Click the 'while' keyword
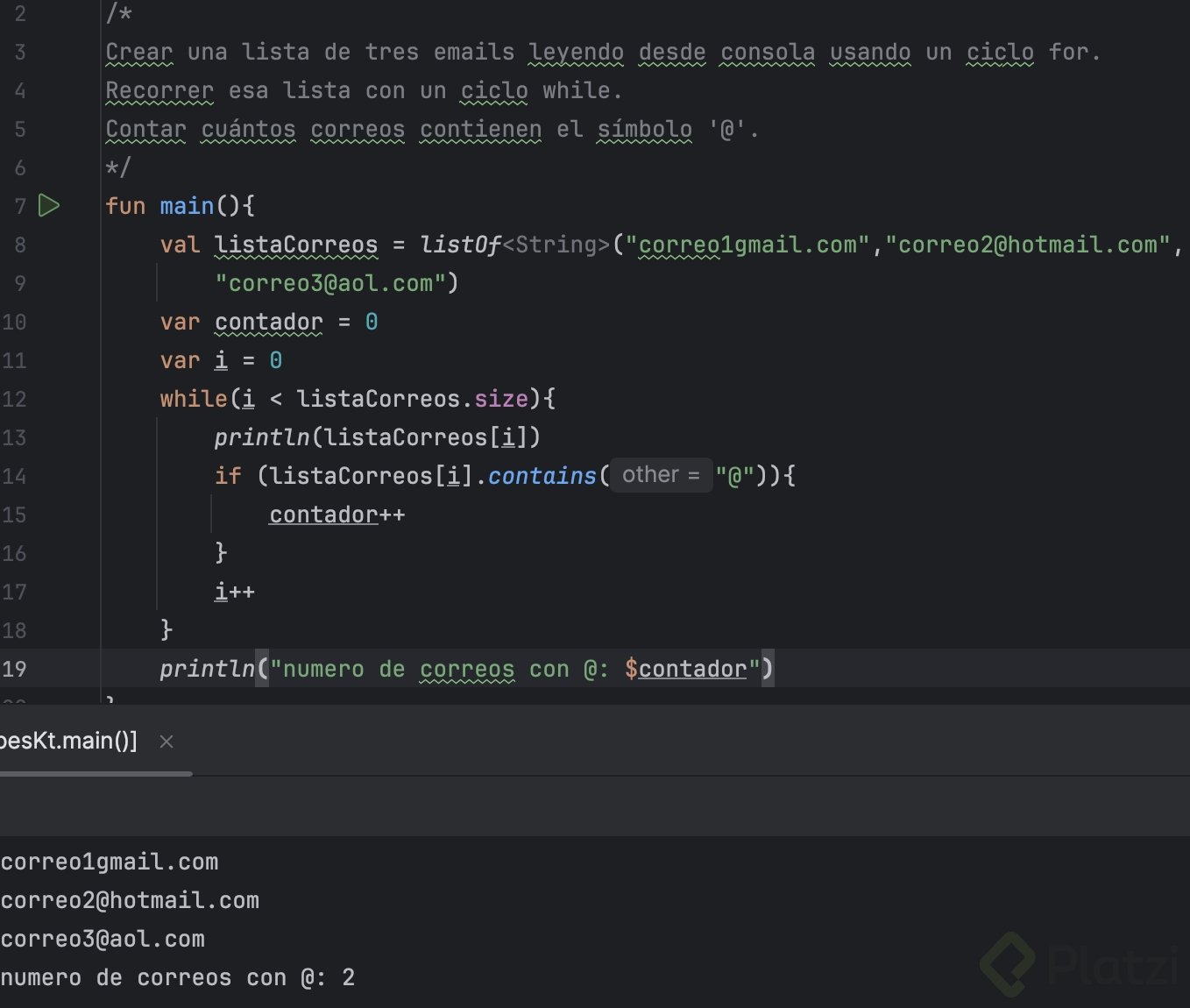Screen dimensions: 1190x1008 [194, 399]
